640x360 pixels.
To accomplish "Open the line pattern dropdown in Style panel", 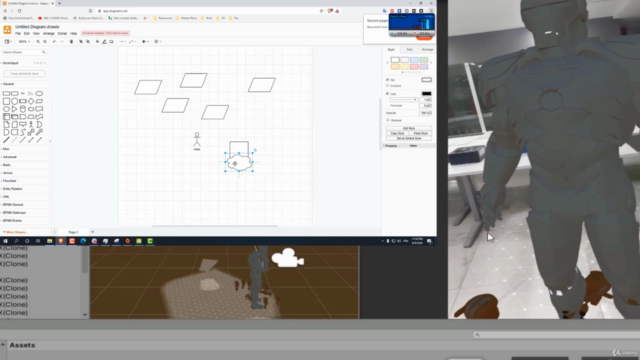I will (x=404, y=100).
